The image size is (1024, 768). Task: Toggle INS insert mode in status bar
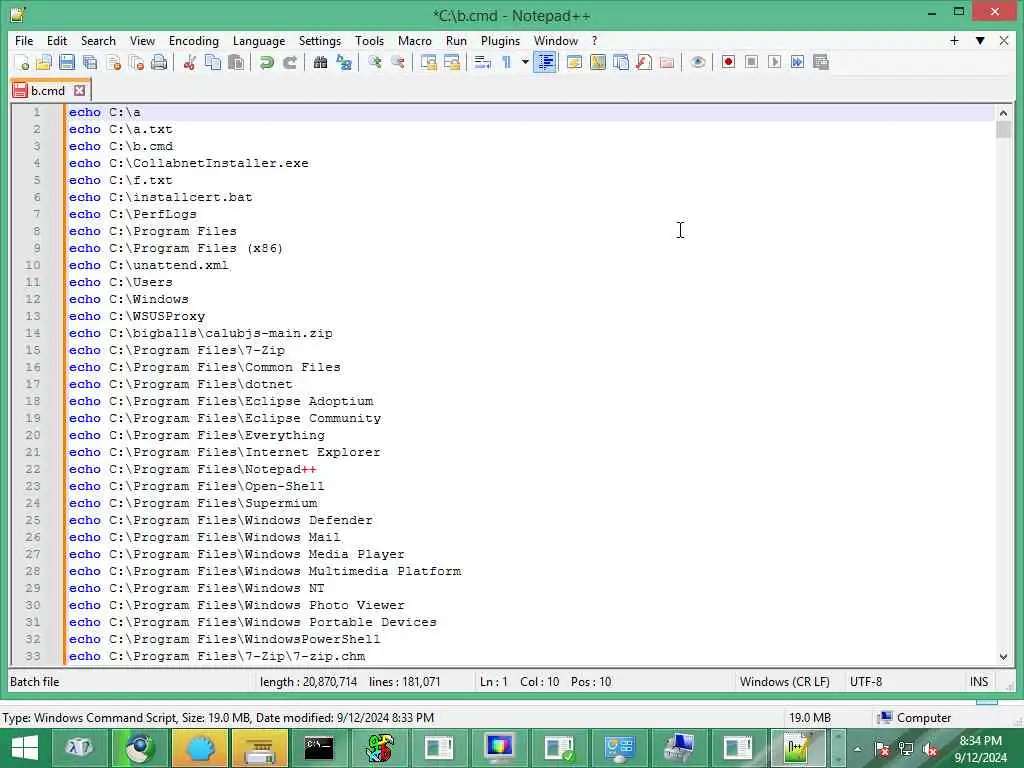(978, 682)
